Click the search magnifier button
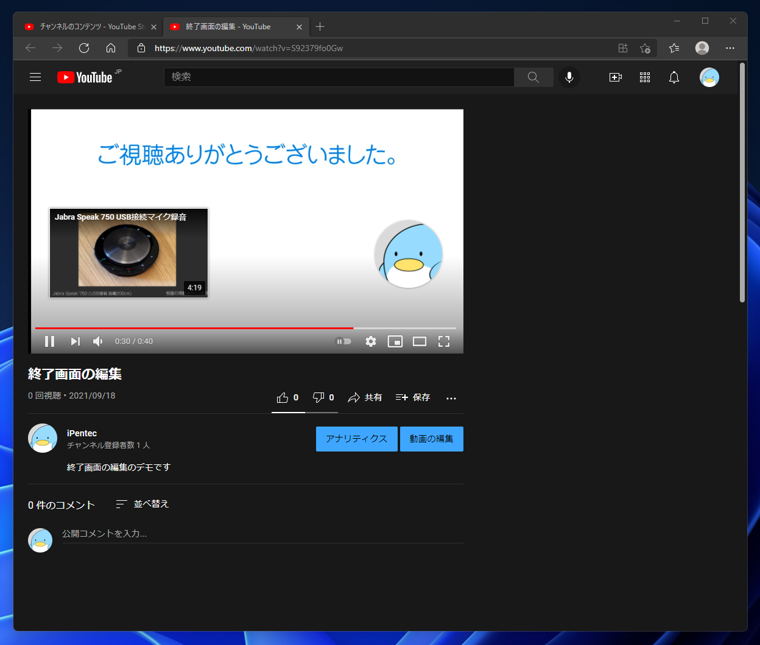 pyautogui.click(x=533, y=77)
